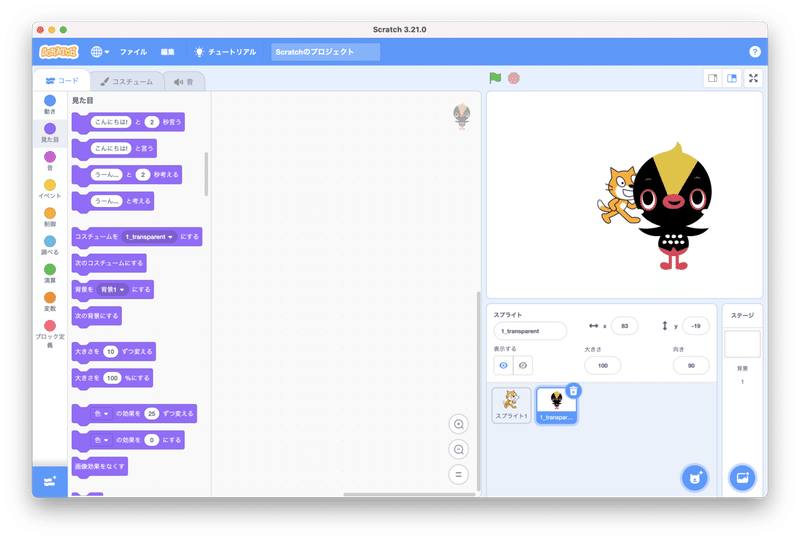
Task: Click the green flag to start
Action: [x=495, y=78]
